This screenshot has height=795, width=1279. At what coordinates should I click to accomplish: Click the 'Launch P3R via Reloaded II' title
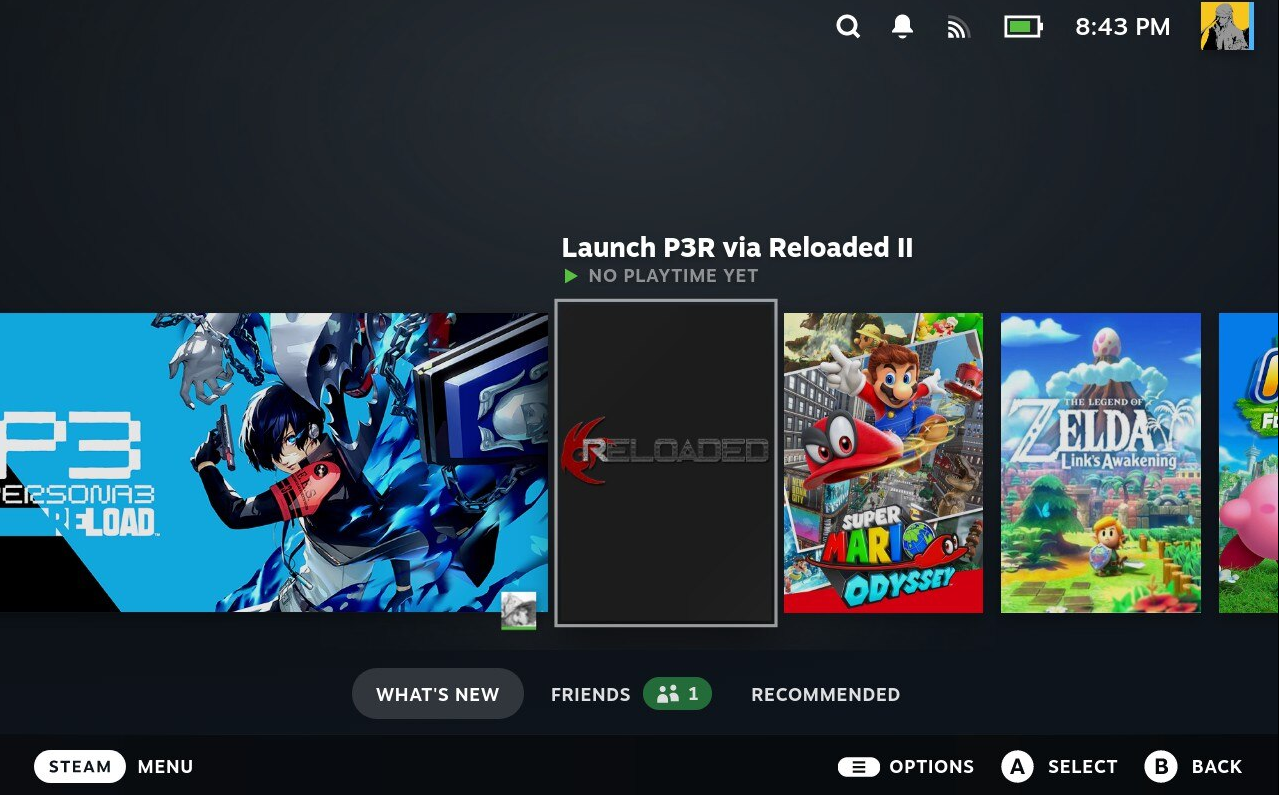[x=737, y=247]
